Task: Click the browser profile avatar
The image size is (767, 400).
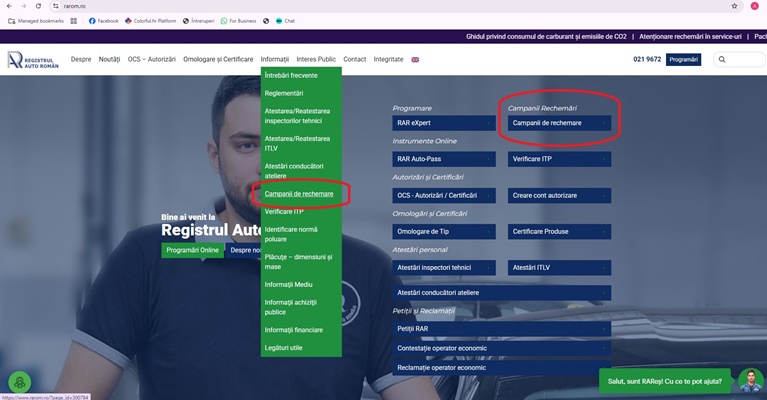Action: 753,6
